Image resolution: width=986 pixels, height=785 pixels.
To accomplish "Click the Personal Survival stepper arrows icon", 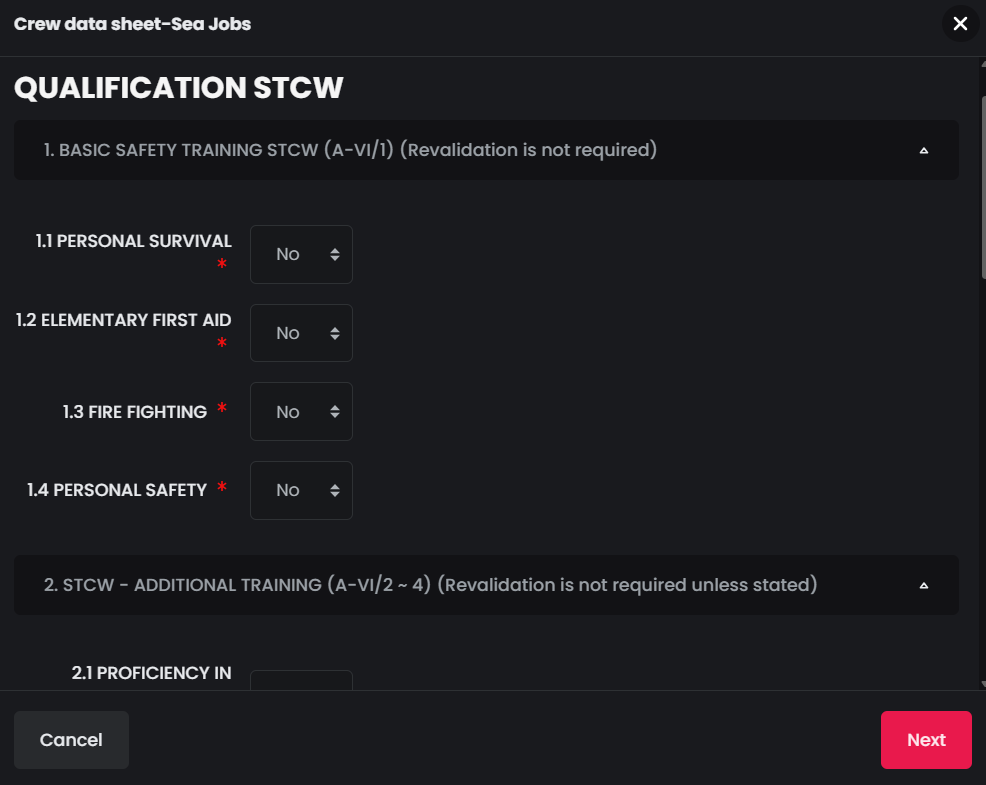I will [335, 254].
